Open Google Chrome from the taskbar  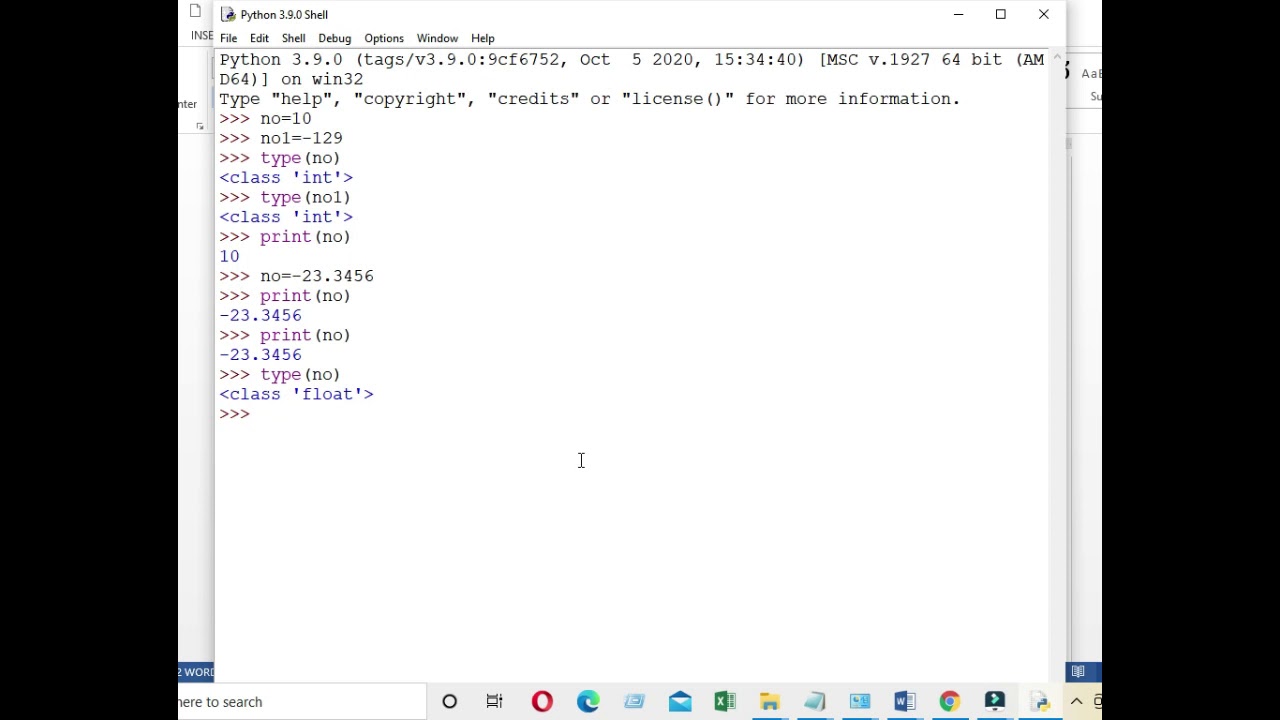tap(949, 702)
